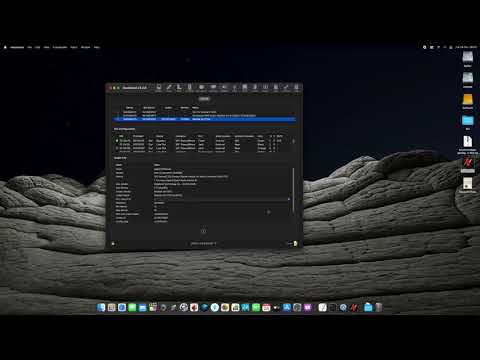
Task: Select the highlighted blue audio device row
Action: [x=204, y=119]
